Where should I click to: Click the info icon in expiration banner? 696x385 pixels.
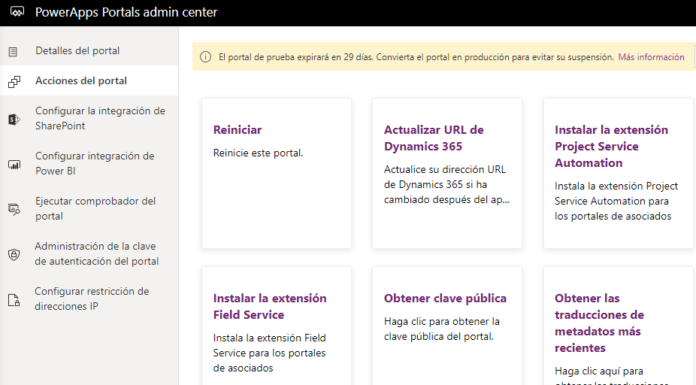point(206,57)
